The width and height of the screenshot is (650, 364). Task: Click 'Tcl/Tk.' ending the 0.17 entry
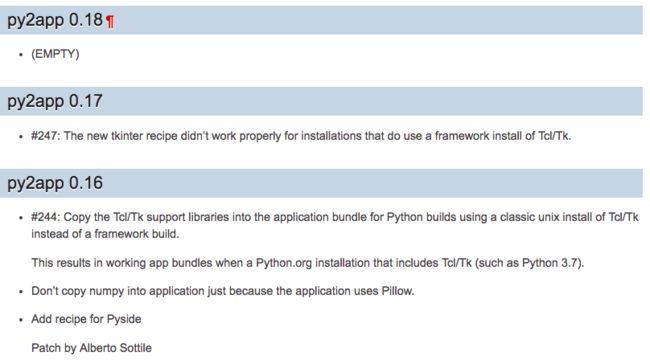coord(555,136)
